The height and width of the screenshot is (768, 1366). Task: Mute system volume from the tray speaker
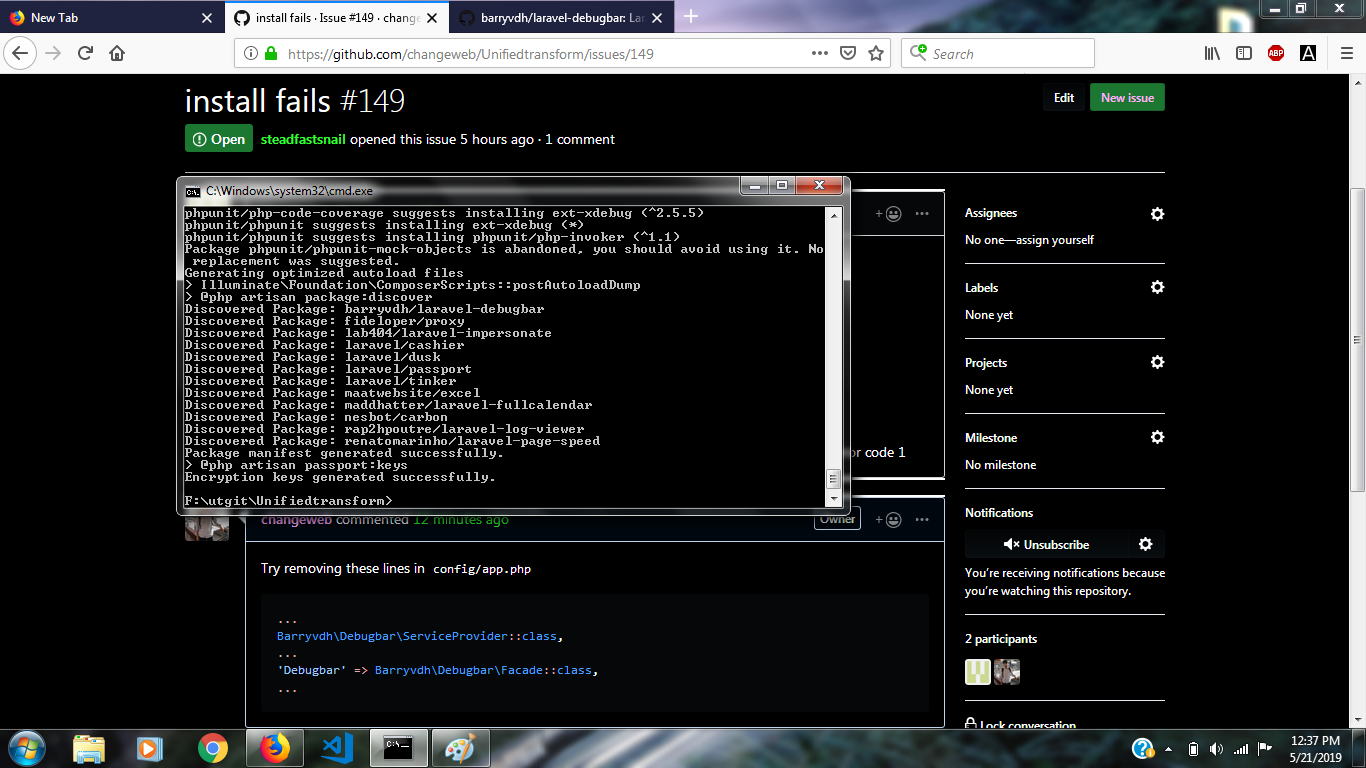click(x=1216, y=748)
